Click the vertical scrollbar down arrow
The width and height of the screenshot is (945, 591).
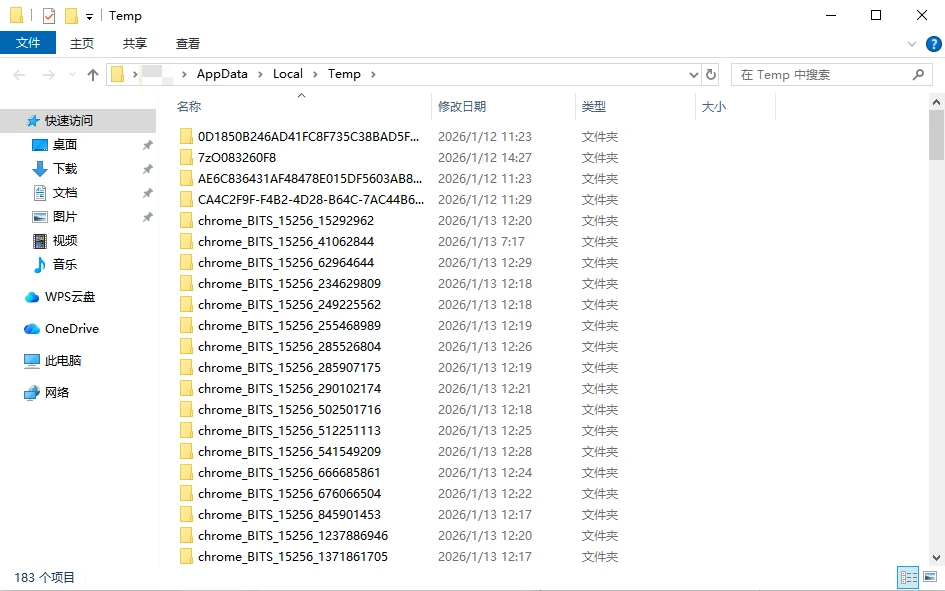[x=936, y=558]
